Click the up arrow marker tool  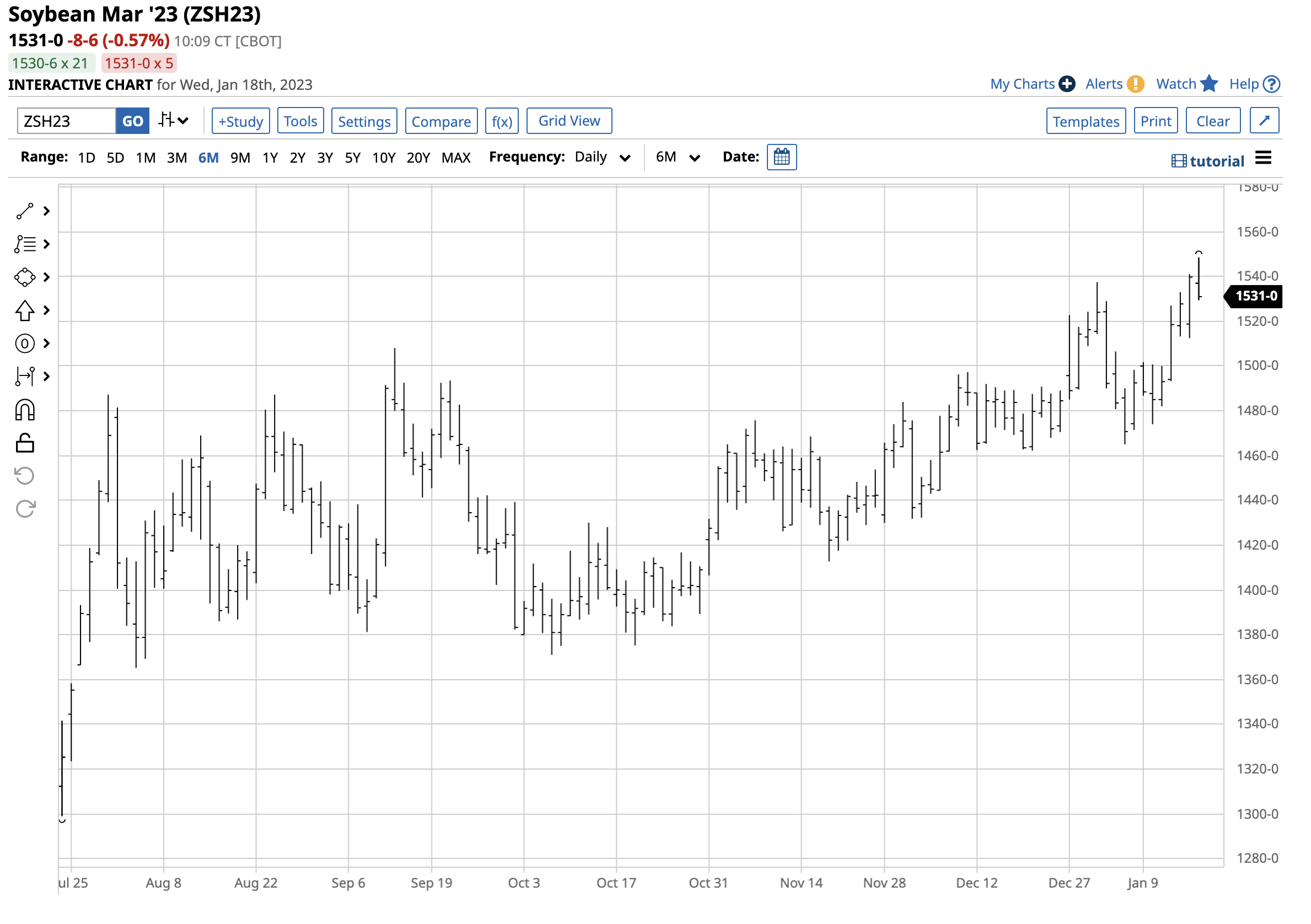(x=25, y=311)
